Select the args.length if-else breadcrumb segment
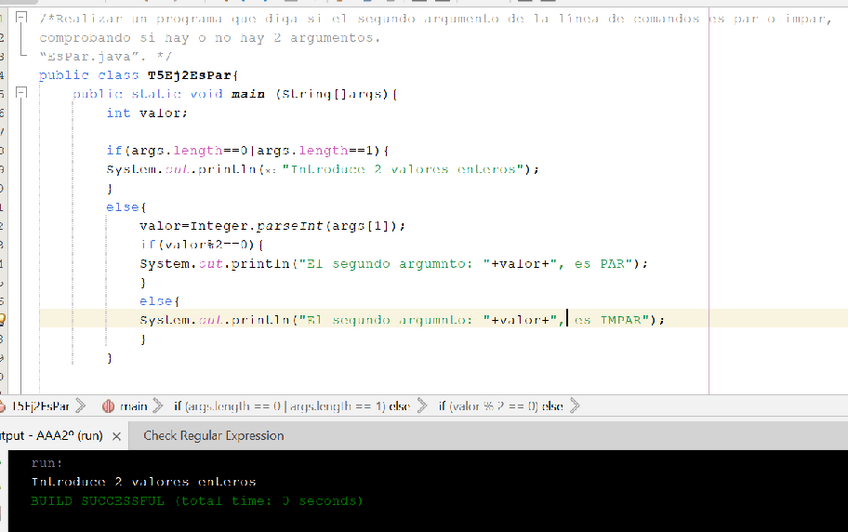Screen dimensions: 848x532 click(x=284, y=406)
